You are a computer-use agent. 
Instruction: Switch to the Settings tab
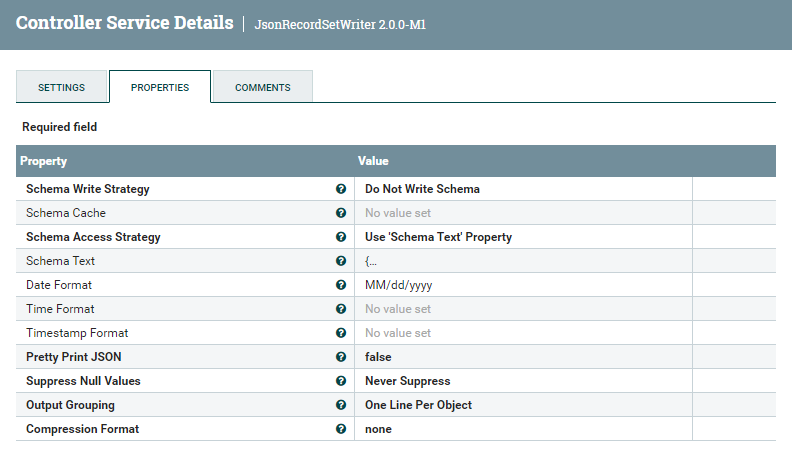coord(61,87)
